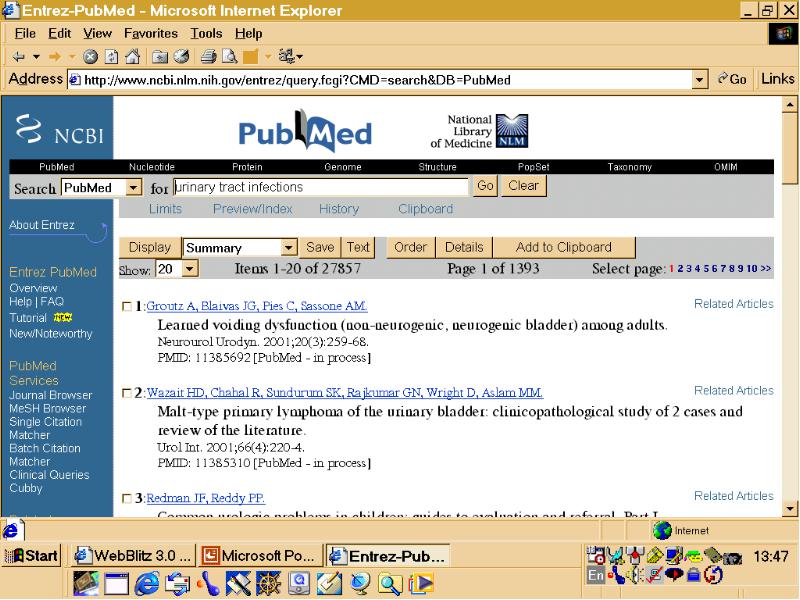The height and width of the screenshot is (600, 800).
Task: Switch to Microsoft PowerPoint taskbar window
Action: click(260, 555)
